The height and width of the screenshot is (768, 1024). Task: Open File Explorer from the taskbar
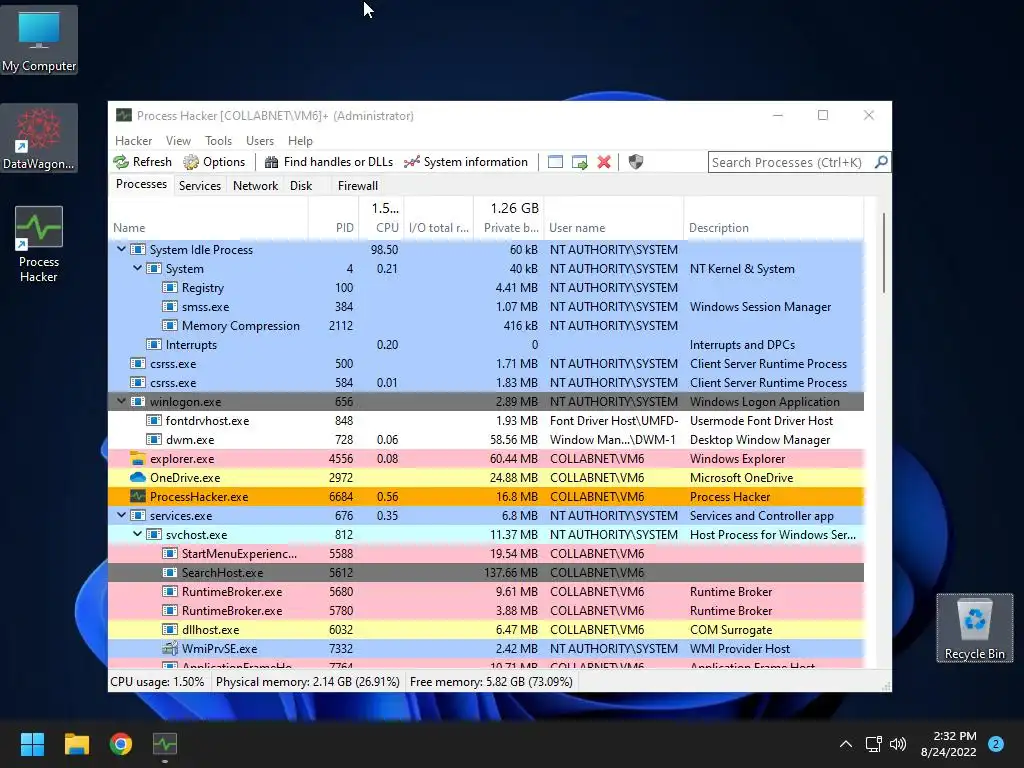[76, 744]
